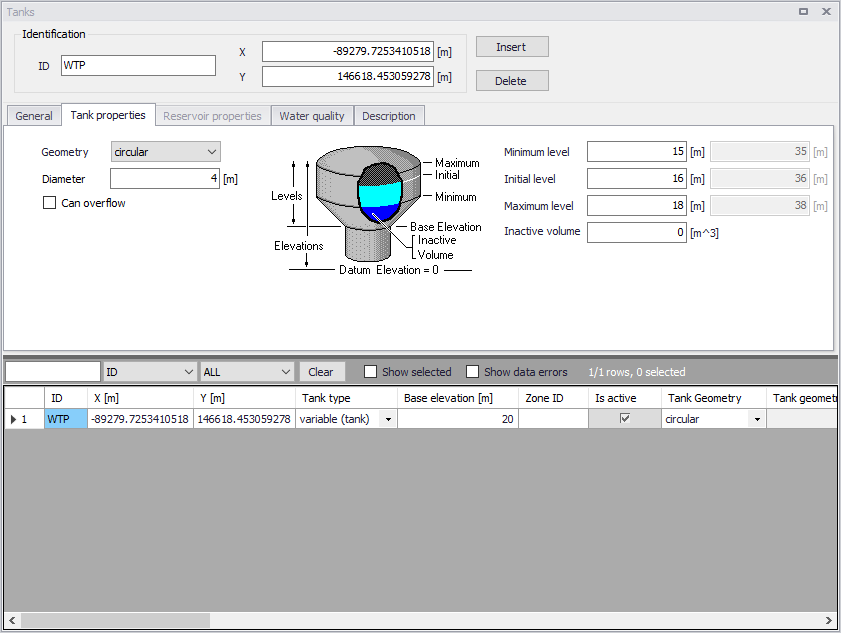
Task: Click the horizontal scrollbar left arrow
Action: point(12,620)
